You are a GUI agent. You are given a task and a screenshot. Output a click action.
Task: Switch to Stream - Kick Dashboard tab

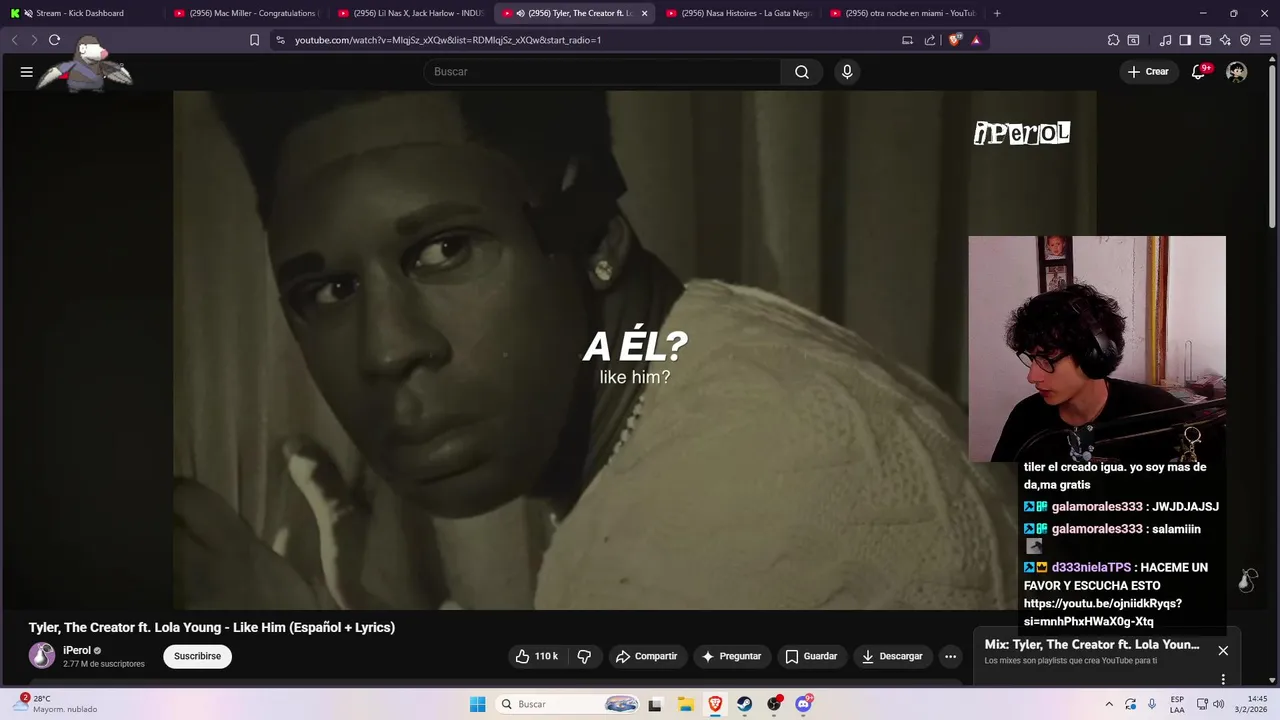[83, 13]
